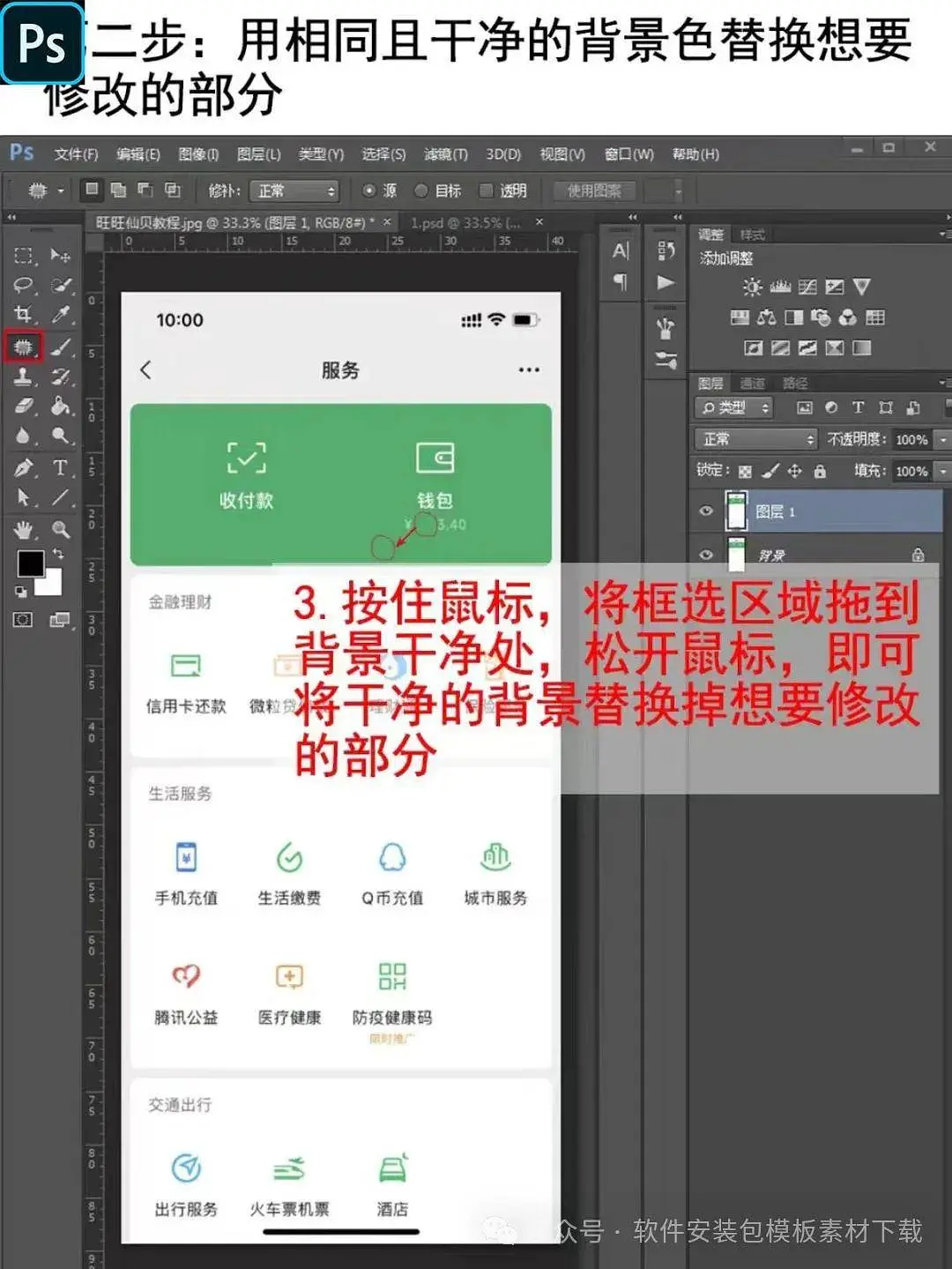Select the Eyedropper tool

60,314
